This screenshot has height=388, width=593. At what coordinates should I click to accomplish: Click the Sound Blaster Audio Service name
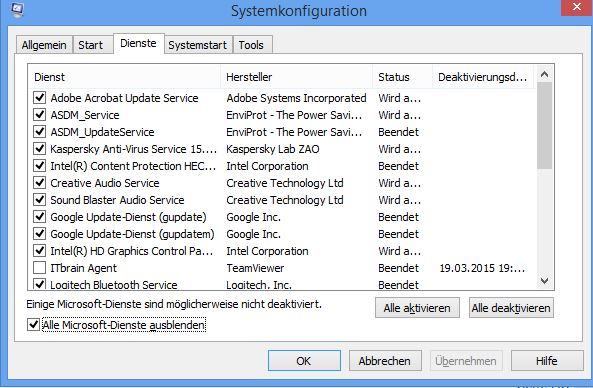(x=117, y=200)
